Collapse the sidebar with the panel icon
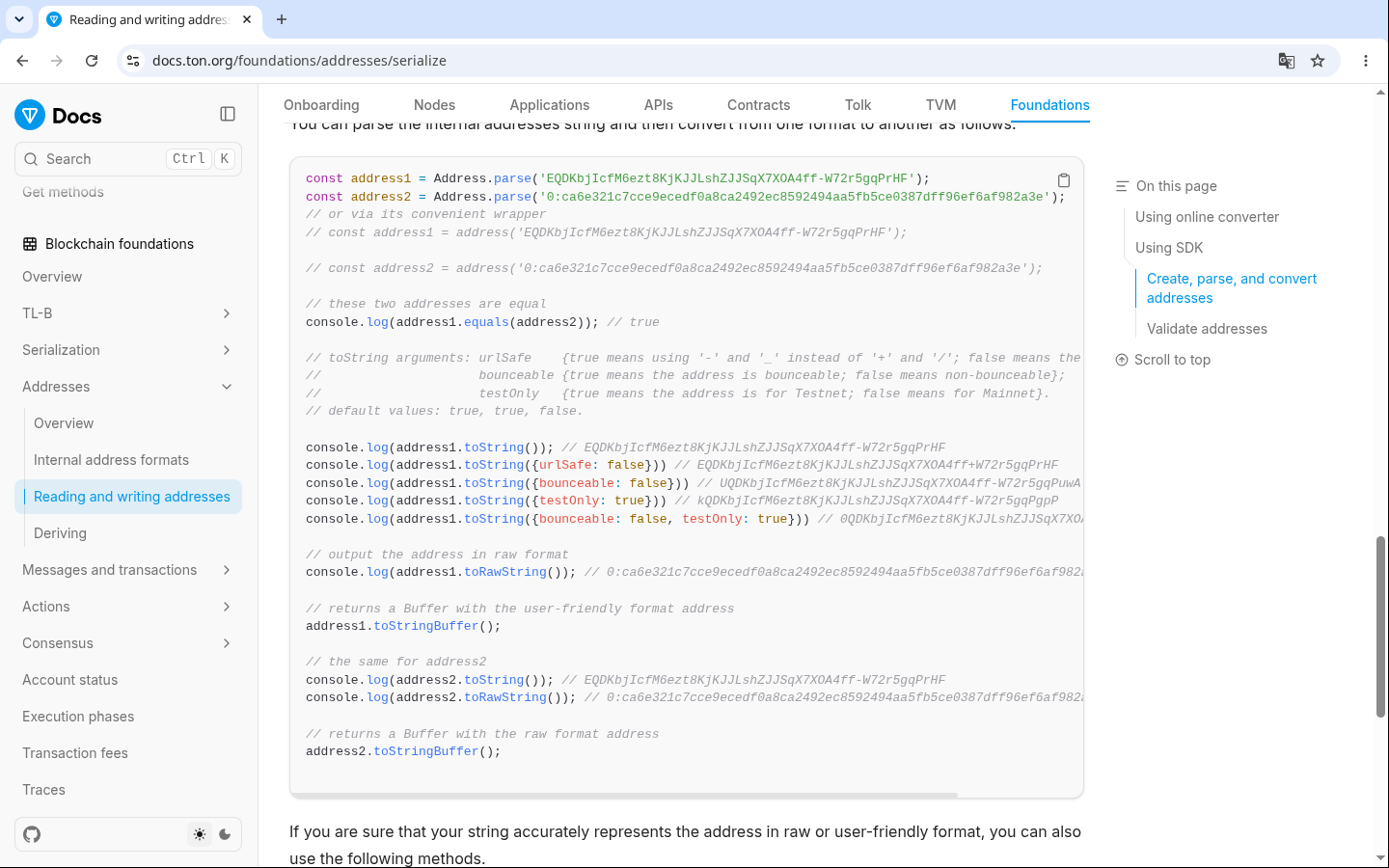Viewport: 1389px width, 868px height. click(228, 114)
